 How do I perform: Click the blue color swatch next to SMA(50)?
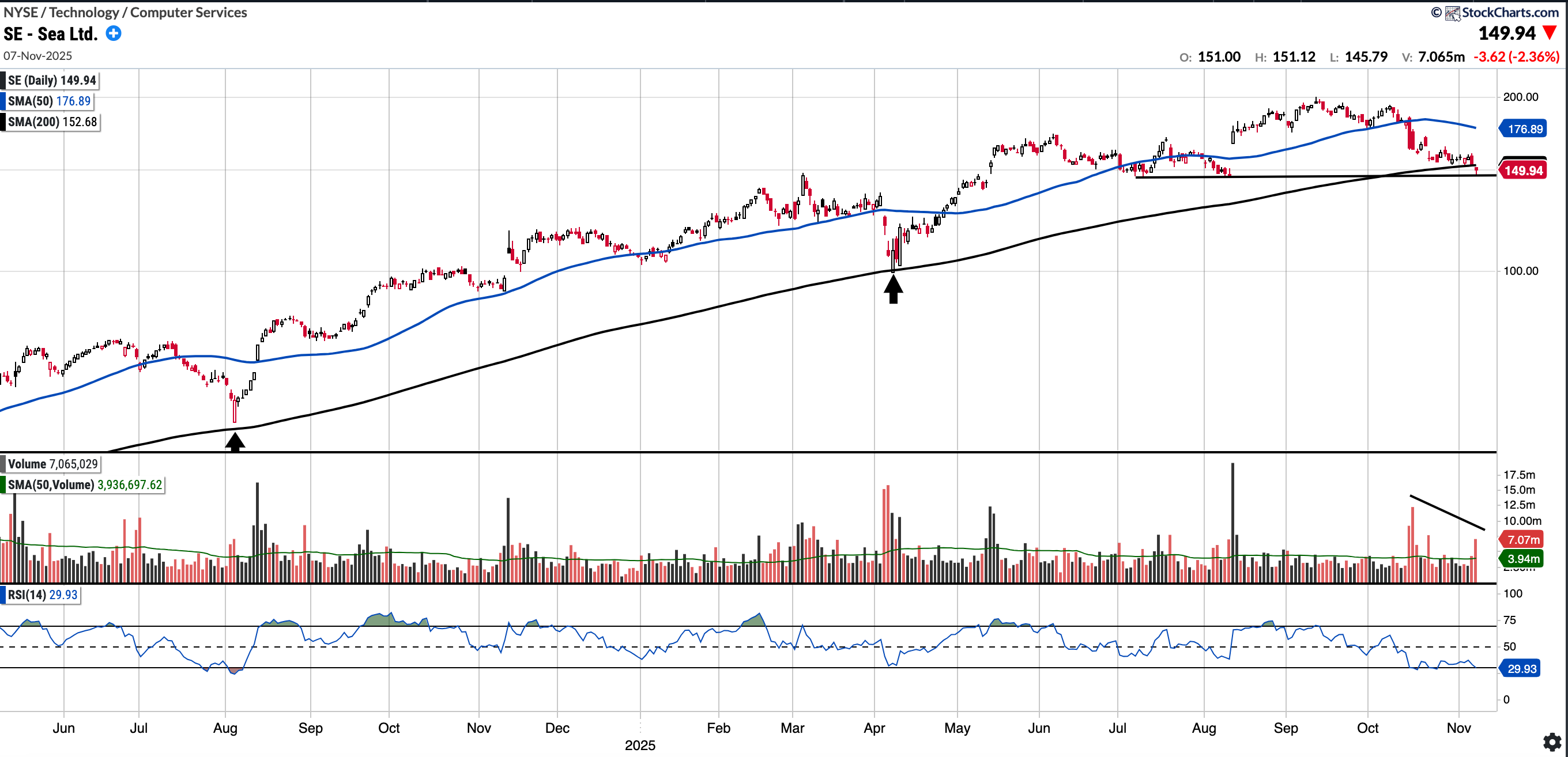point(3,101)
